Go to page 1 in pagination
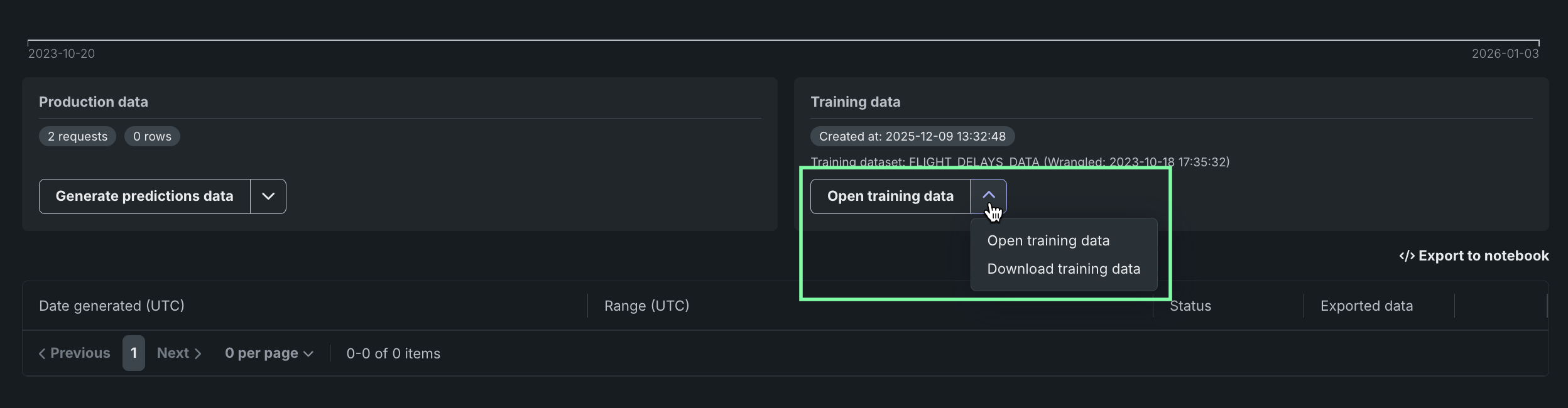1568x408 pixels. [x=133, y=353]
